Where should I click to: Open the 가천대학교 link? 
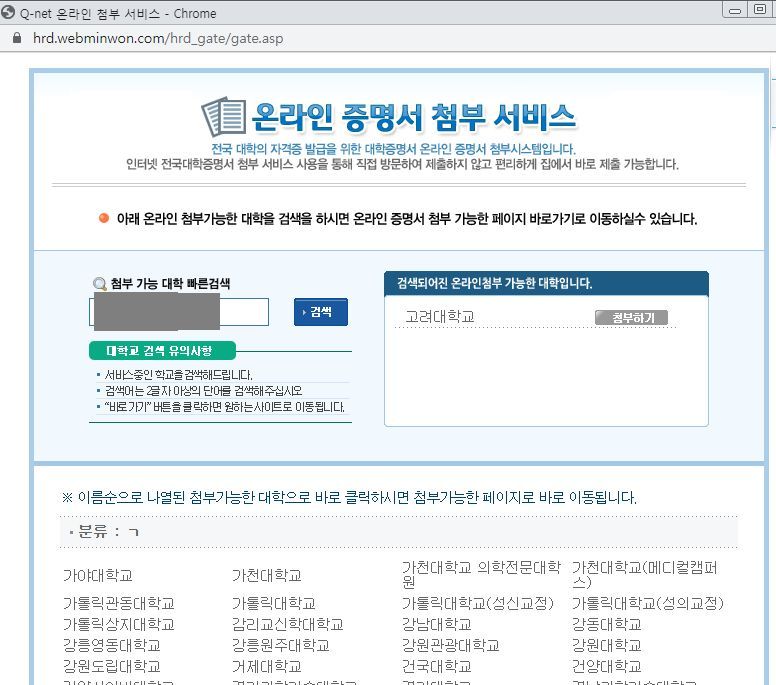point(267,575)
